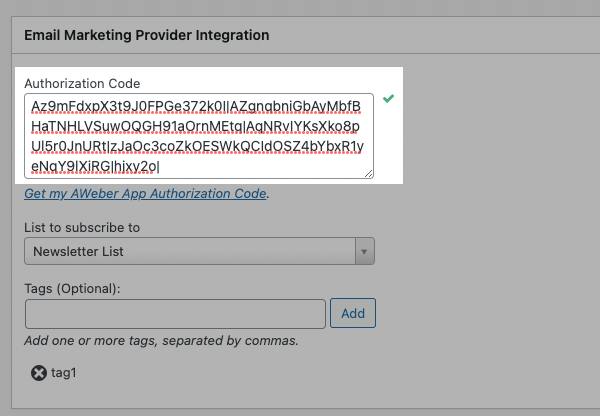Viewport: 600px width, 416px height.
Task: Open the Get my AWeber App Authorization Code link
Action: [x=146, y=193]
